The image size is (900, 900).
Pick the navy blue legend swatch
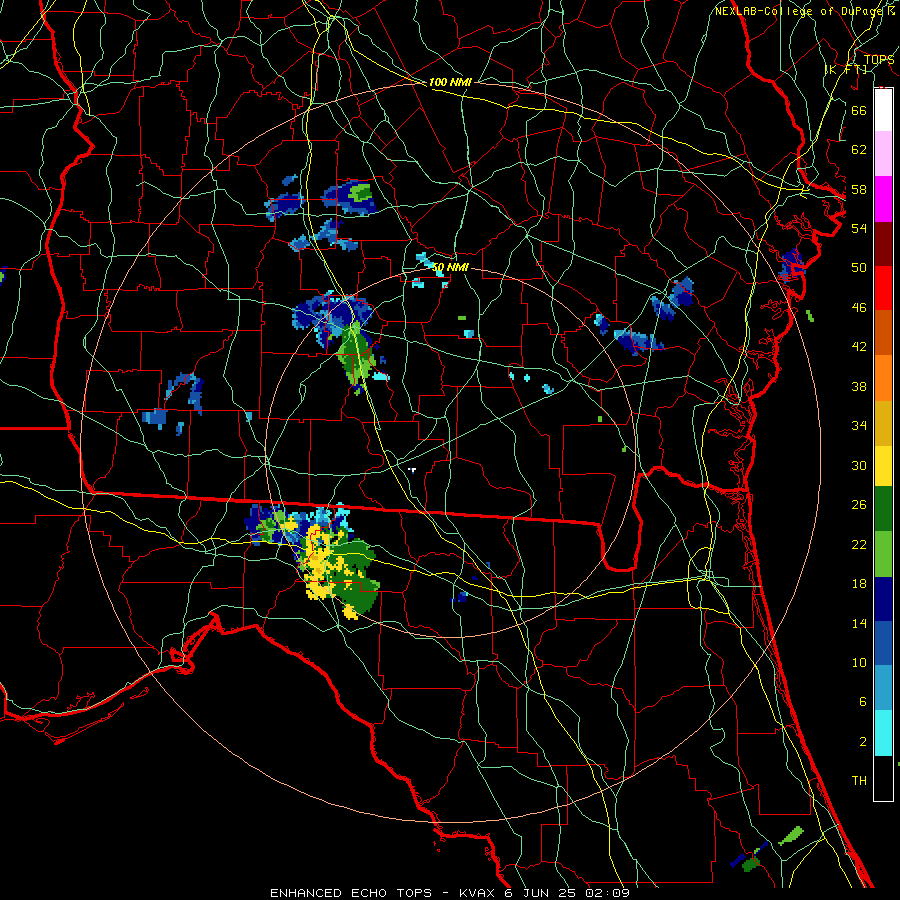tap(883, 599)
